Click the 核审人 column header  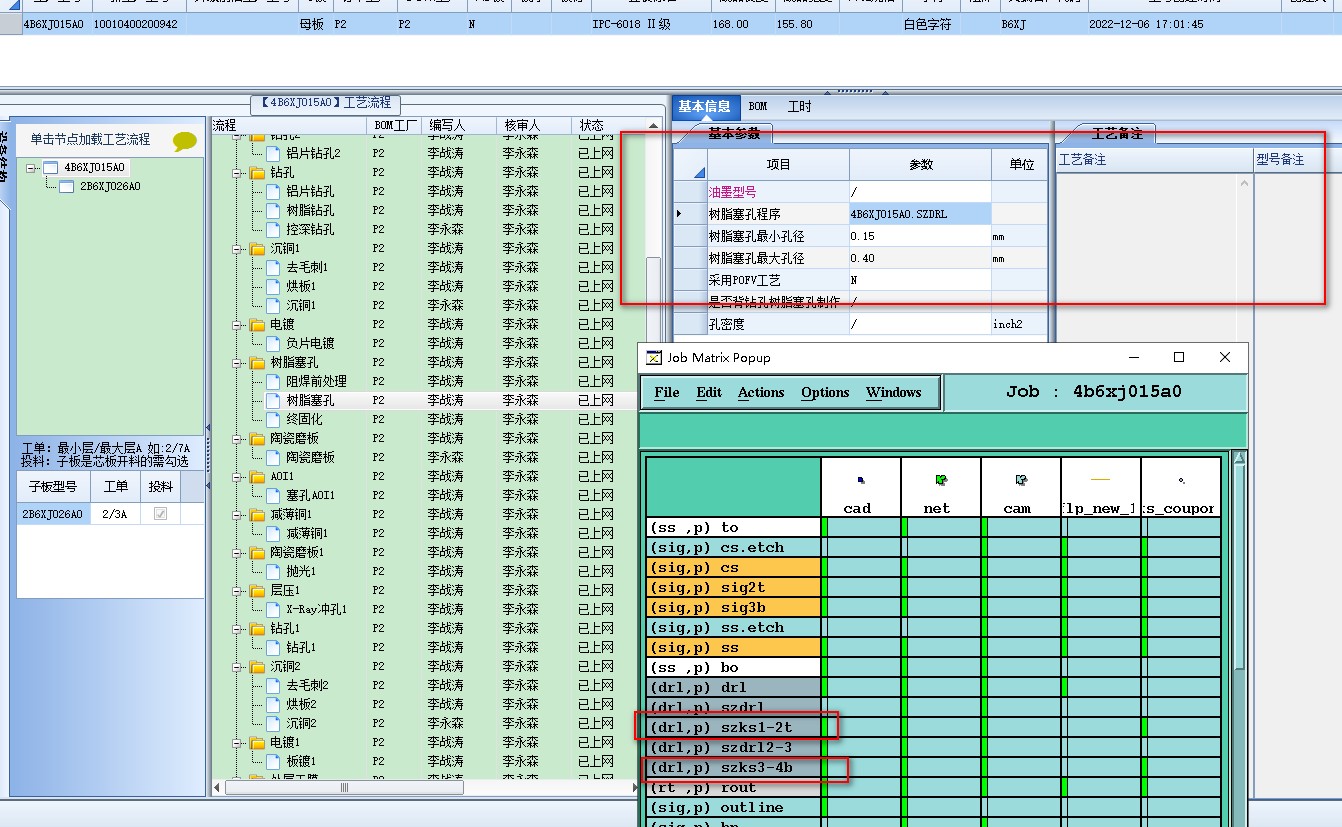[534, 125]
